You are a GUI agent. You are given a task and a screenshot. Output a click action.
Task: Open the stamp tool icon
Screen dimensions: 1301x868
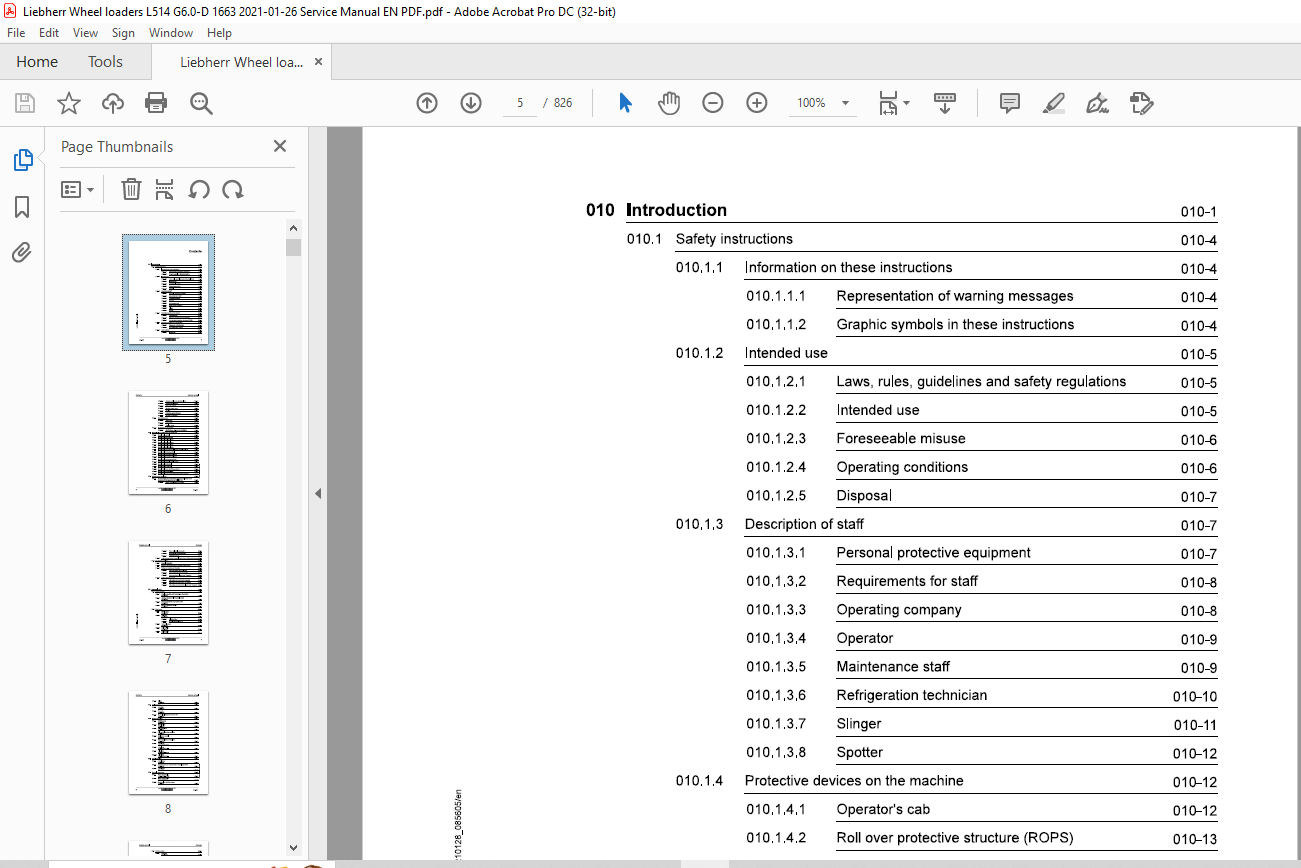click(1141, 103)
